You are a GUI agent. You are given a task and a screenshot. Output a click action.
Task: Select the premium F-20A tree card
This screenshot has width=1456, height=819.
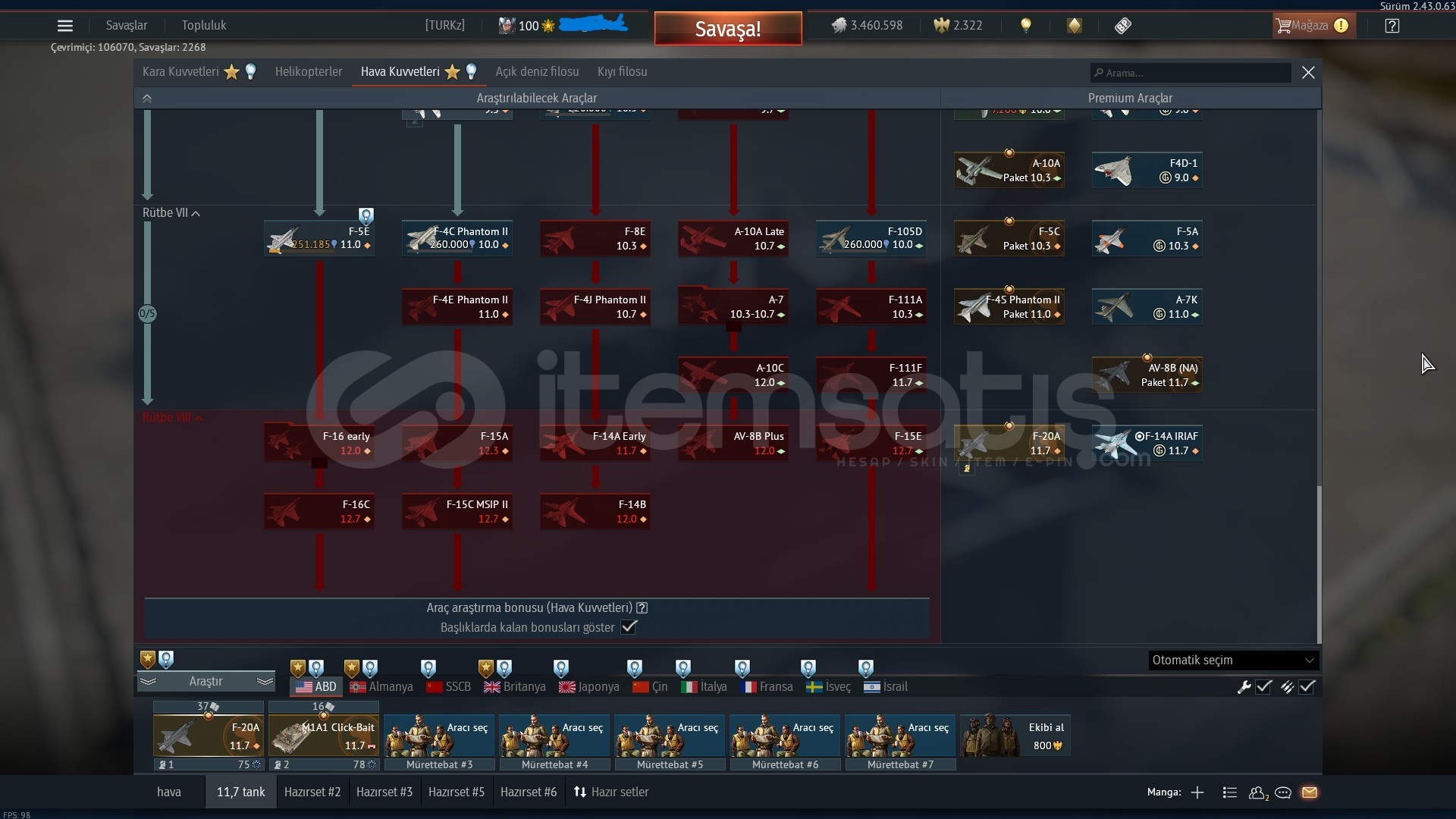point(1009,443)
